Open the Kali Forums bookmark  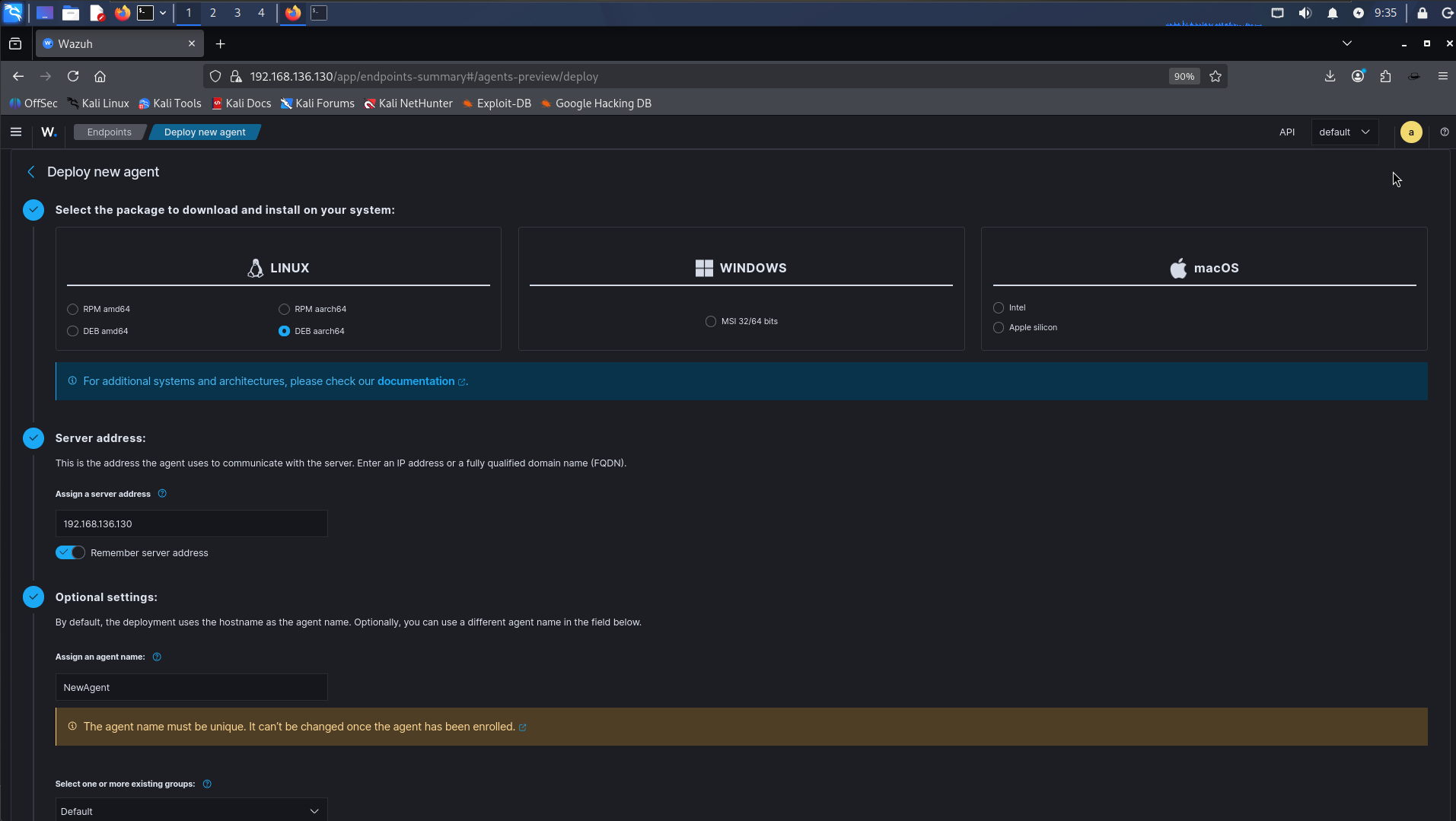point(317,103)
